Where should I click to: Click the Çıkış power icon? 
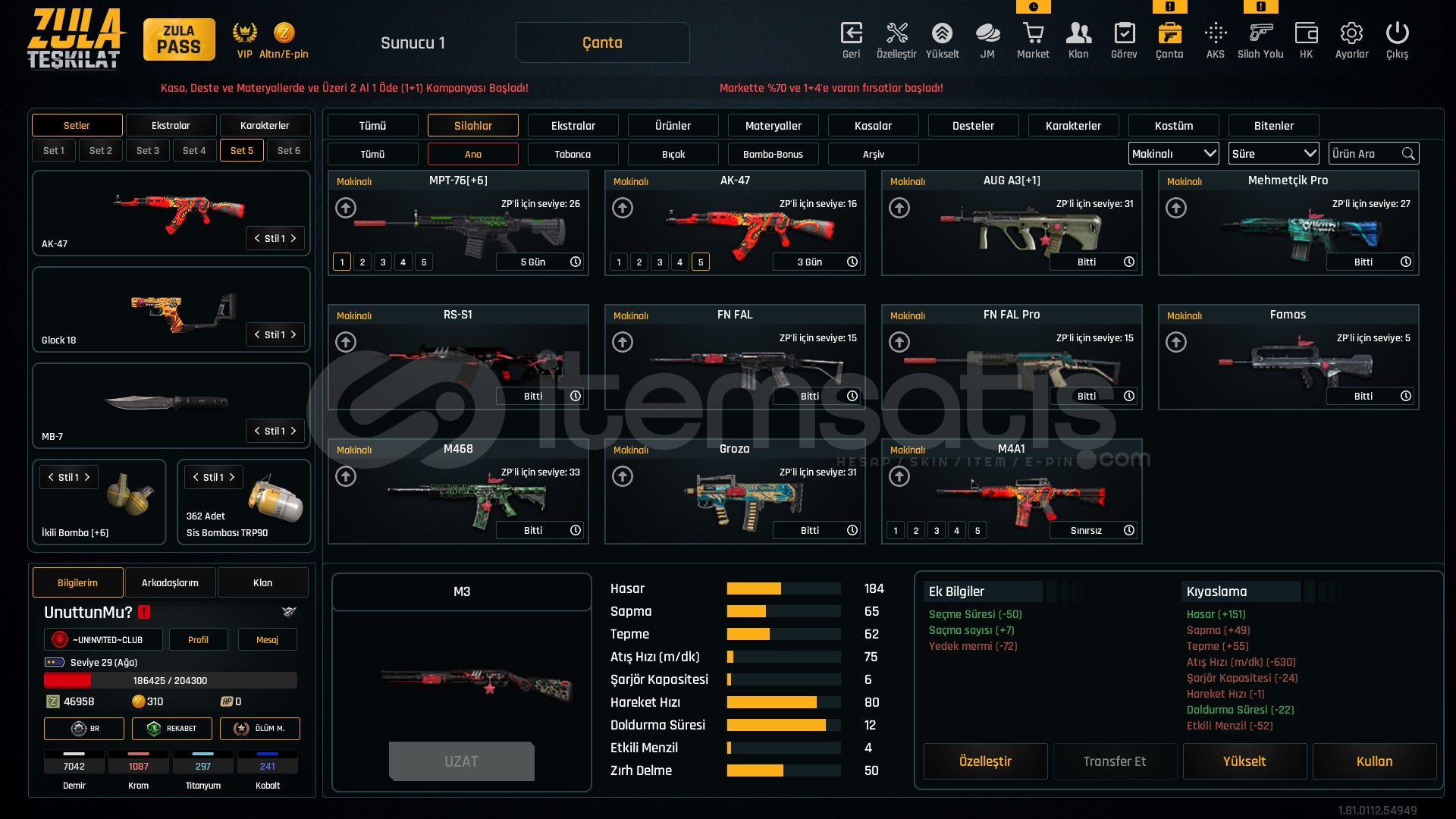(x=1397, y=34)
